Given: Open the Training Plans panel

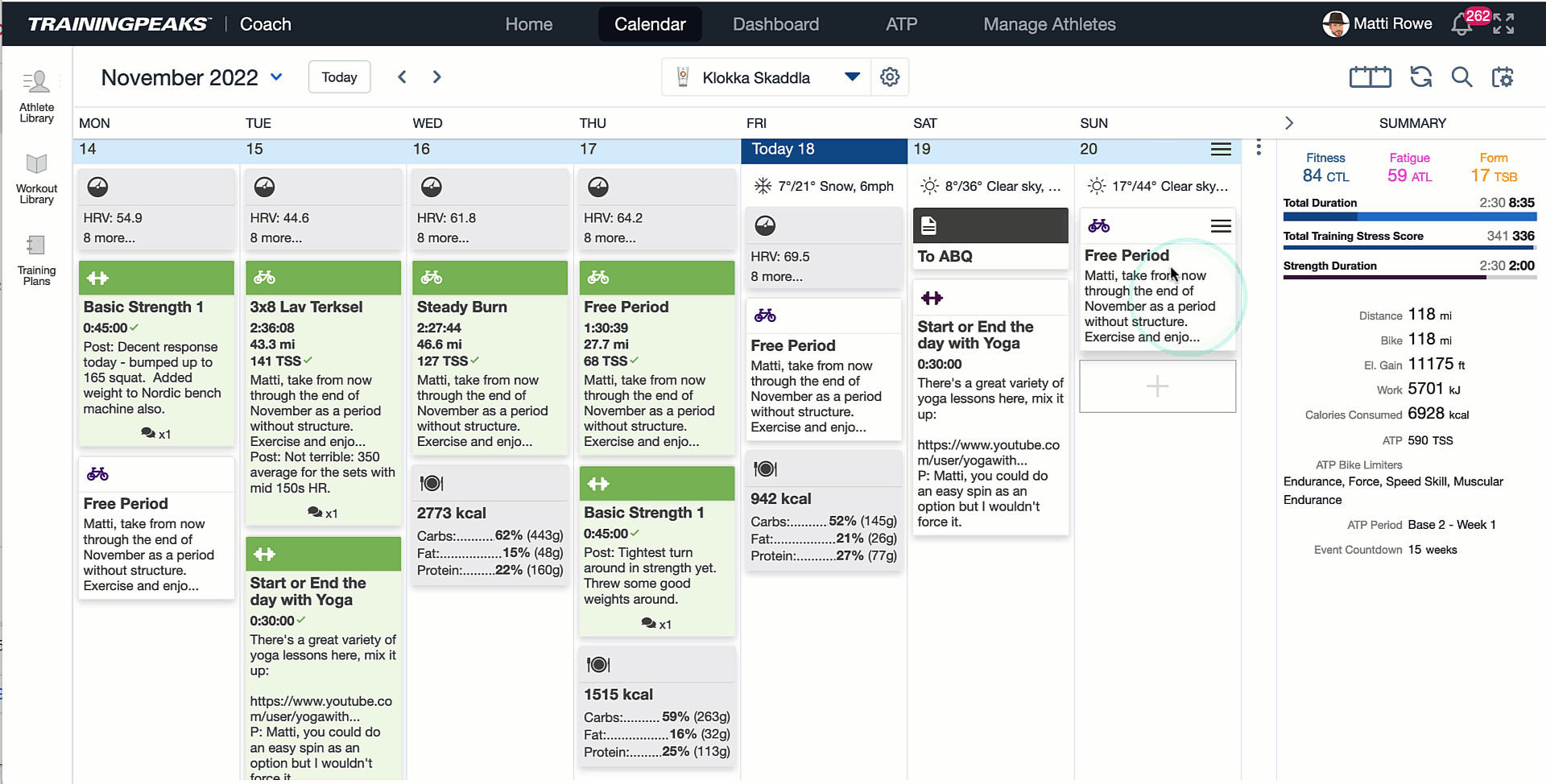Looking at the screenshot, I should pos(36,259).
